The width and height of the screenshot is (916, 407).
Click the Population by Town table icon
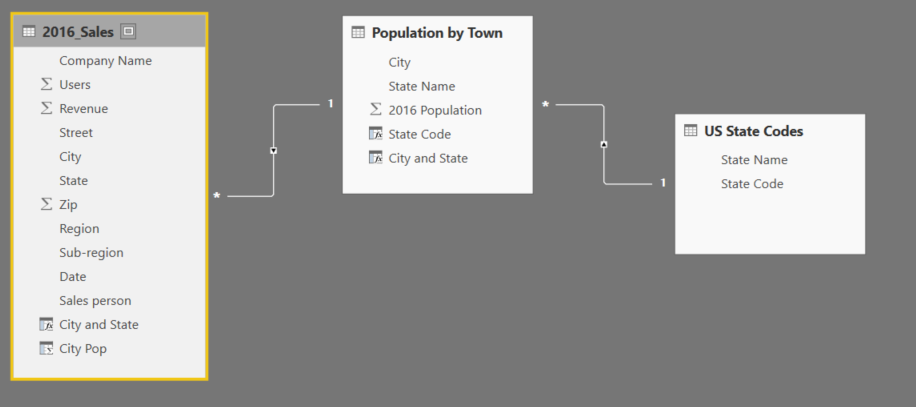(358, 33)
